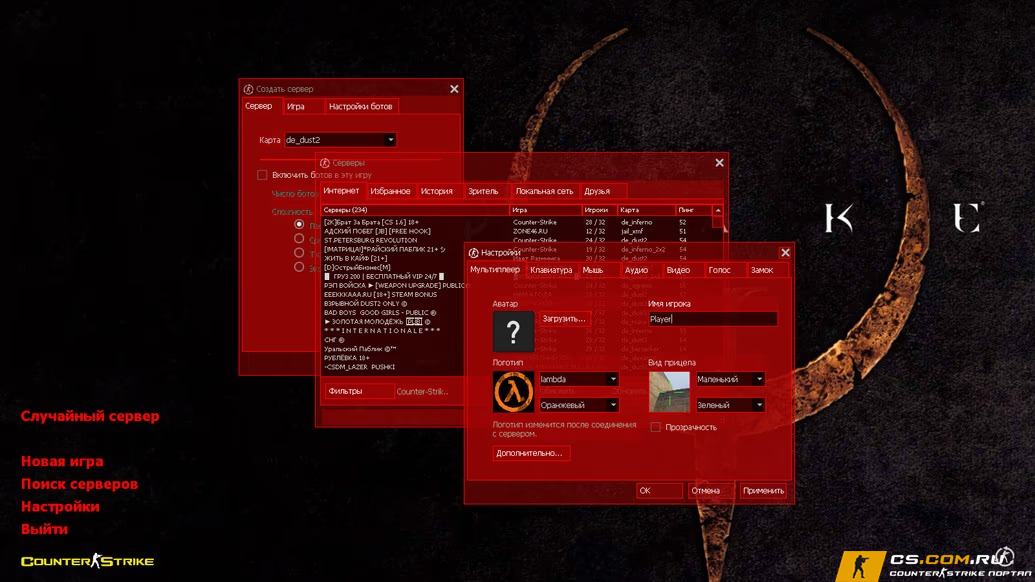Enable Включить ботов в эту игру checkbox
This screenshot has width=1035, height=582.
coord(262,175)
